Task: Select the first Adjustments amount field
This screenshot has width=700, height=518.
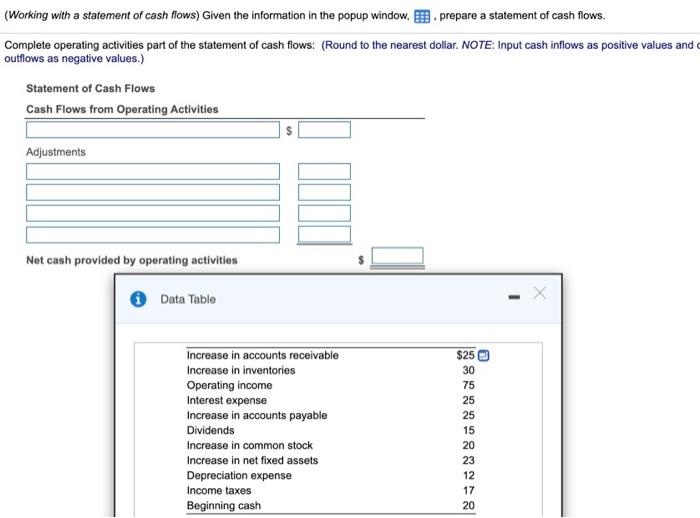Action: pos(325,171)
